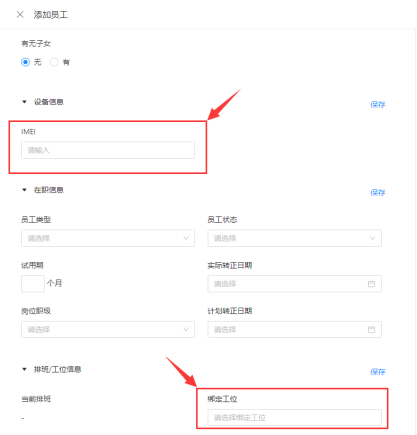This screenshot has height=435, width=417.
Task: Collapse the 设备信息 section triangle
Action: (x=24, y=102)
